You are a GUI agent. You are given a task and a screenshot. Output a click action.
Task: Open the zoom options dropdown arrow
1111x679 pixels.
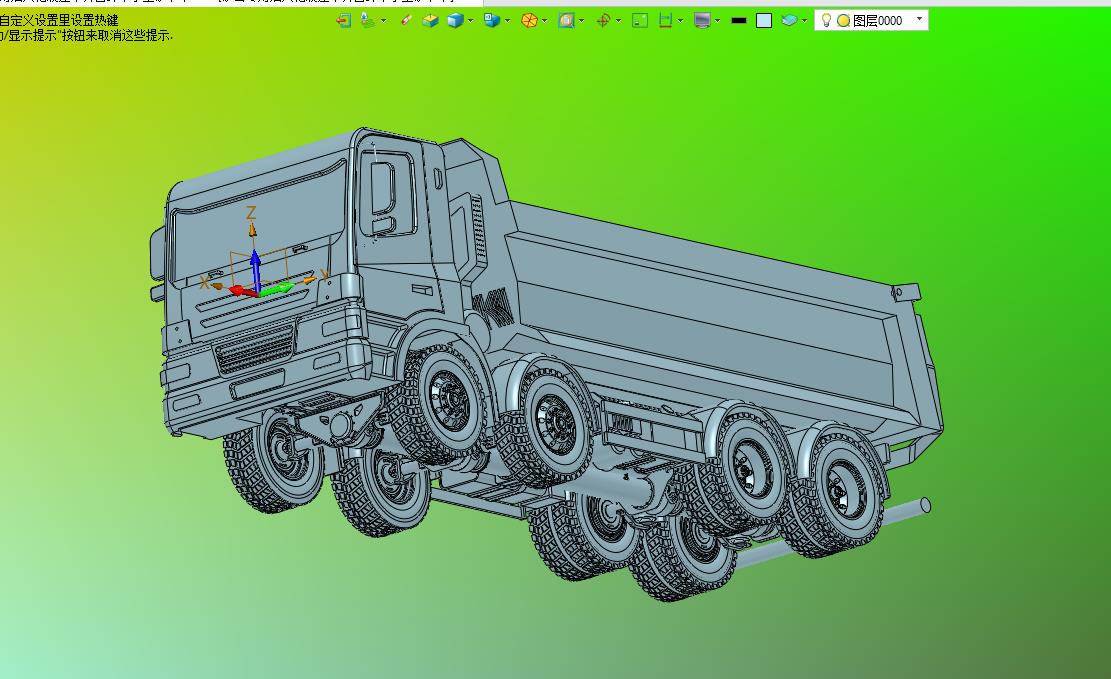click(x=582, y=21)
